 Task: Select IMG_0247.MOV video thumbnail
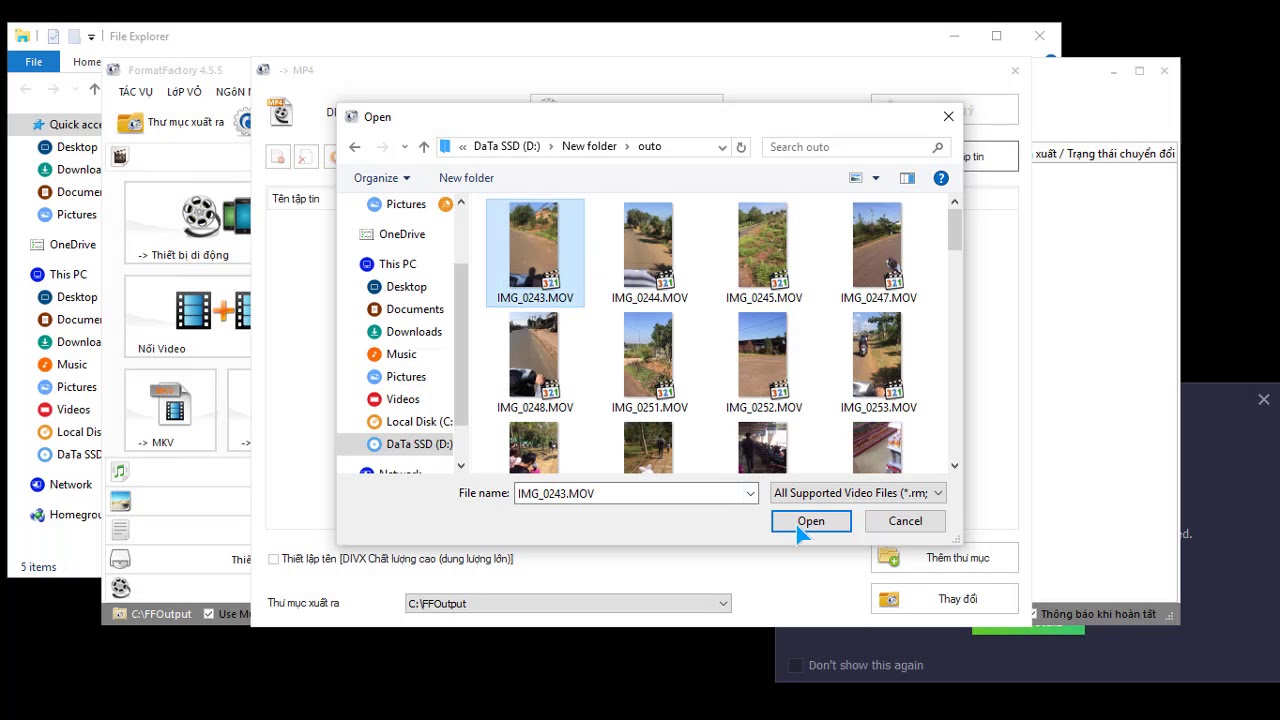(x=878, y=253)
